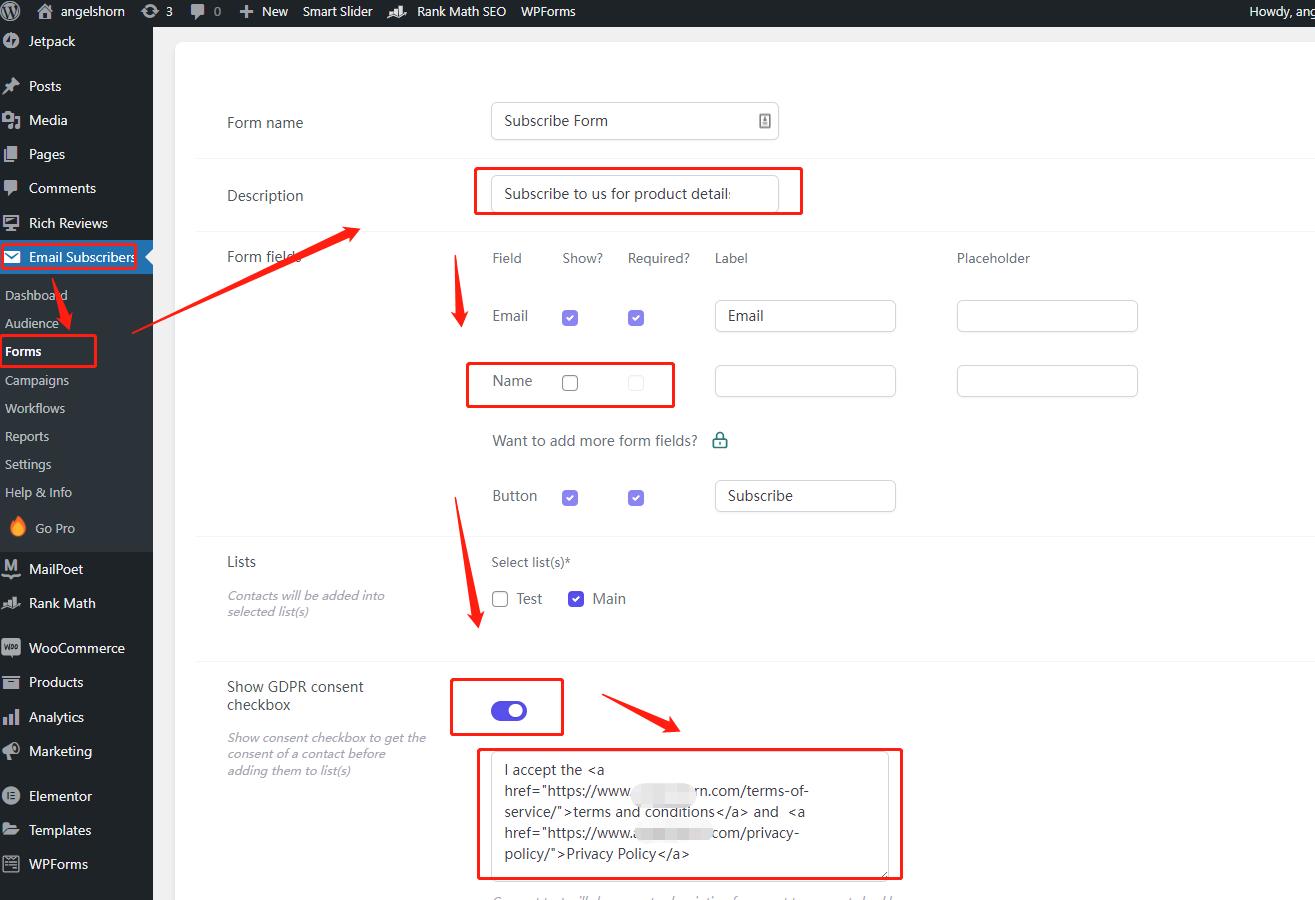
Task: Uncheck the Button Show checkbox
Action: 570,497
